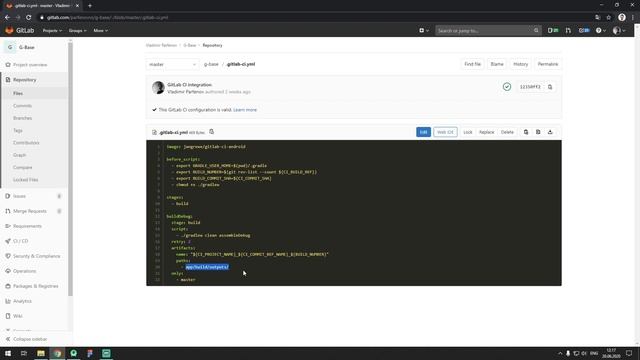Screen dimensions: 640x360
Task: Copy file path icon next to .gitlab-ci.yml
Action: pos(211,132)
